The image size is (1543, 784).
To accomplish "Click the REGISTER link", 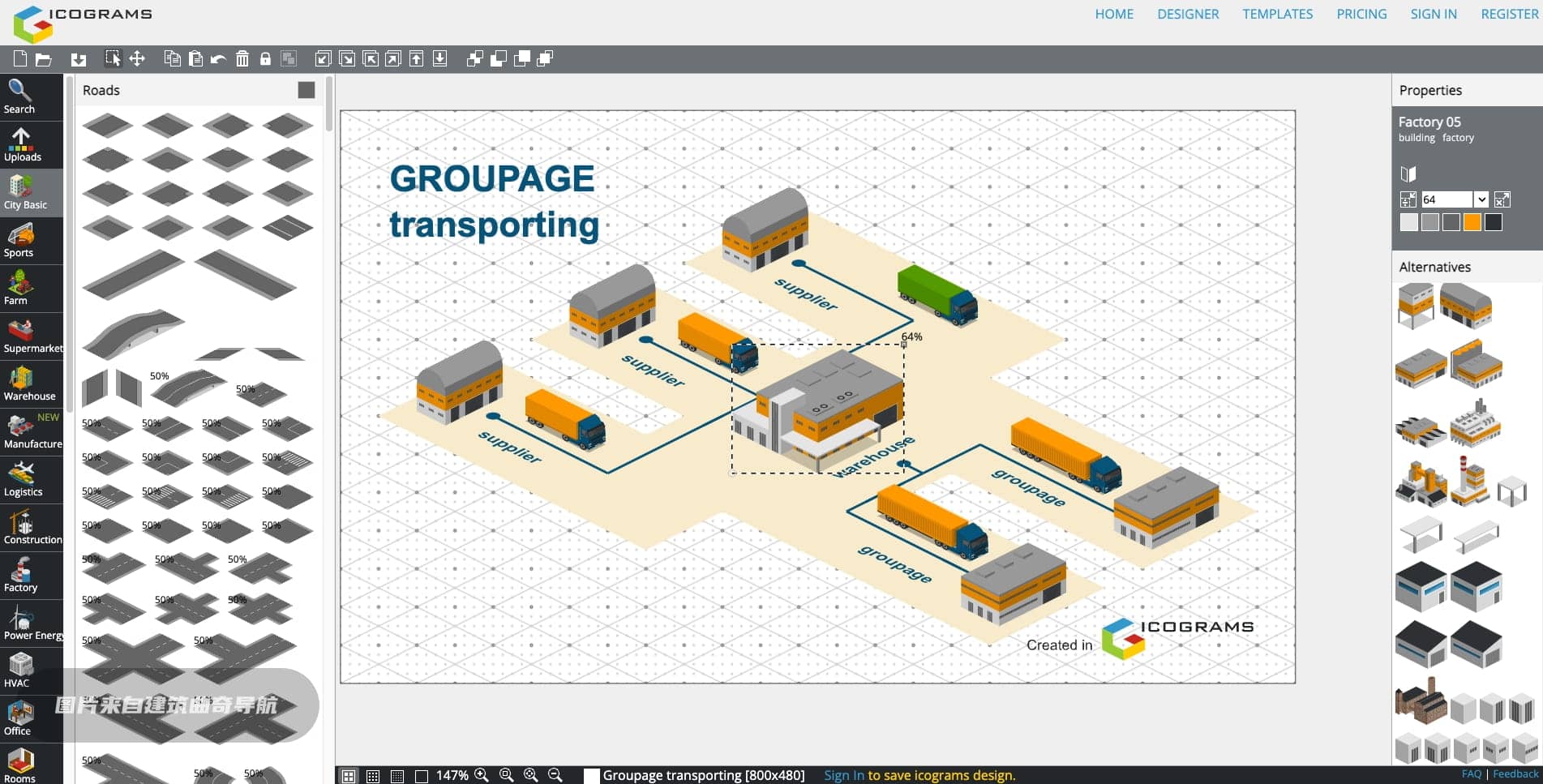I will point(1509,14).
